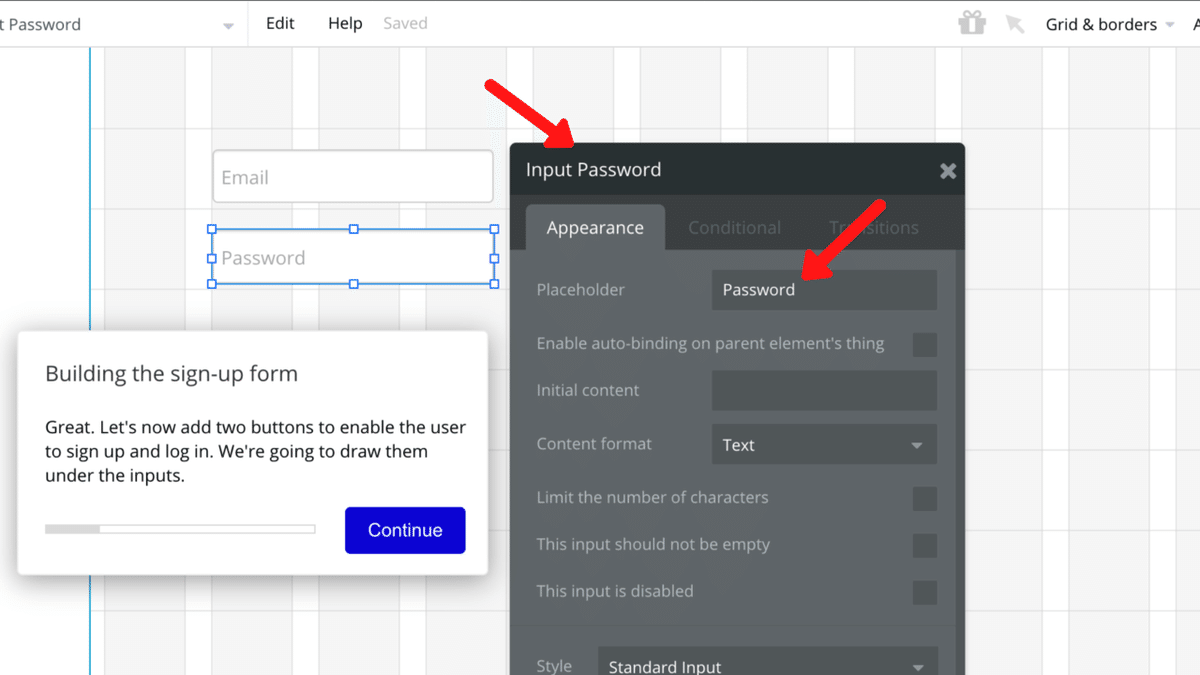Image resolution: width=1200 pixels, height=675 pixels.
Task: Close the Input Password panel
Action: [x=948, y=171]
